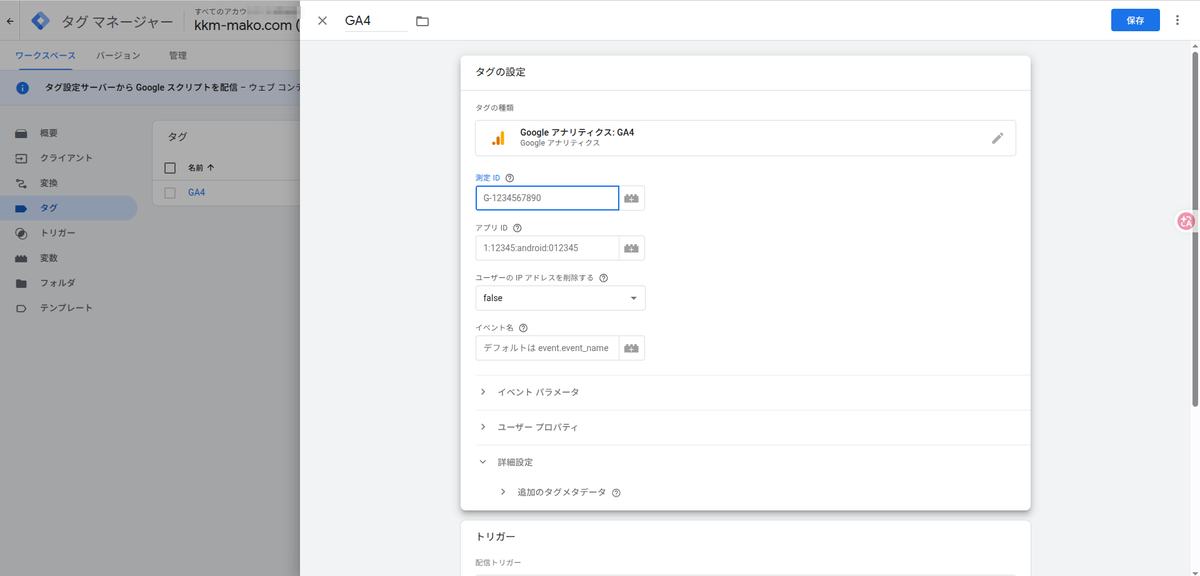Viewport: 1200px width, 576px height.
Task: Switch to ワークスペース tab
Action: click(x=45, y=55)
